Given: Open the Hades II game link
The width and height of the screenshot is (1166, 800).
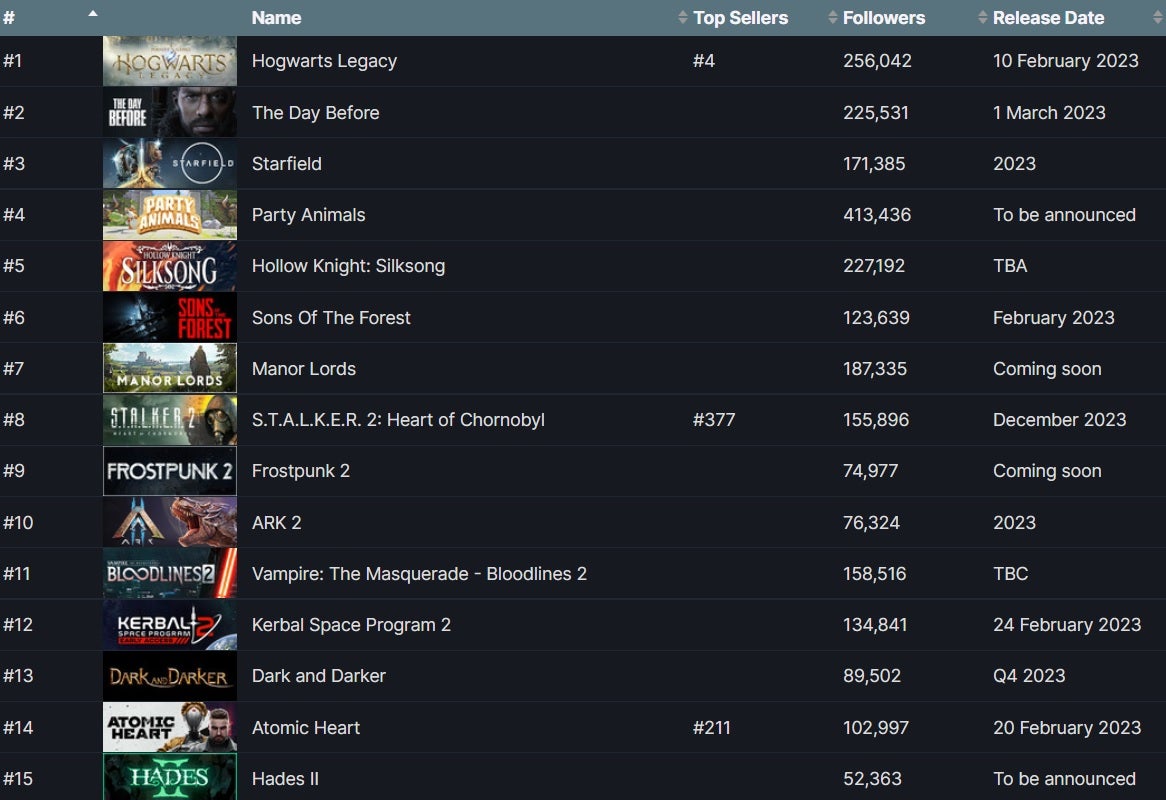Looking at the screenshot, I should 285,779.
